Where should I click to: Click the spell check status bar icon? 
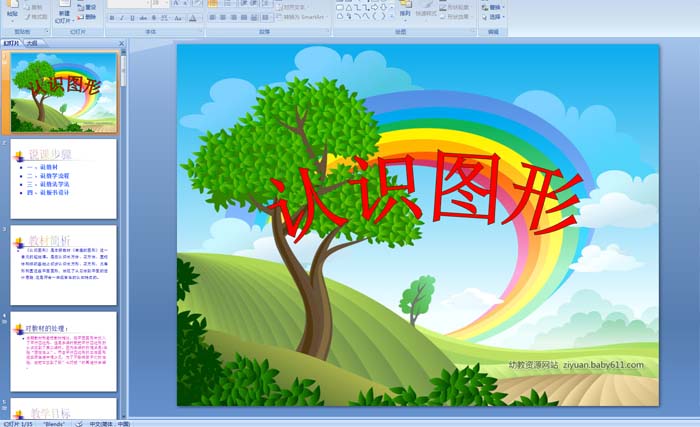click(79, 423)
